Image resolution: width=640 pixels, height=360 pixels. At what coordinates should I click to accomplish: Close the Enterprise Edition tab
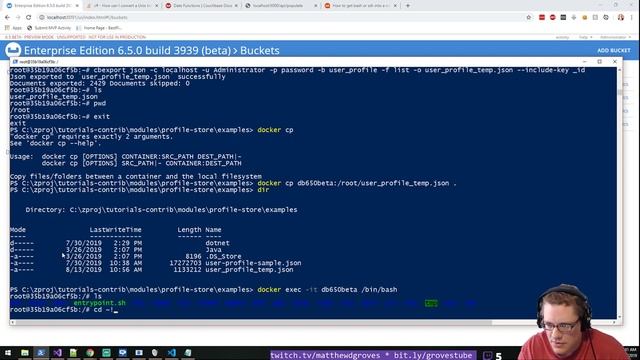pos(77,6)
